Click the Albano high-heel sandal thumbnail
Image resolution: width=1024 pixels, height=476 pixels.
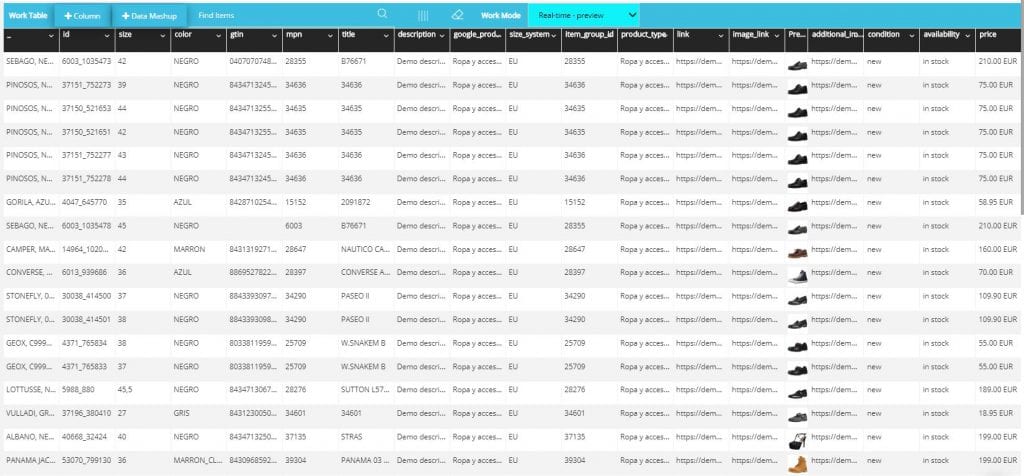click(797, 439)
